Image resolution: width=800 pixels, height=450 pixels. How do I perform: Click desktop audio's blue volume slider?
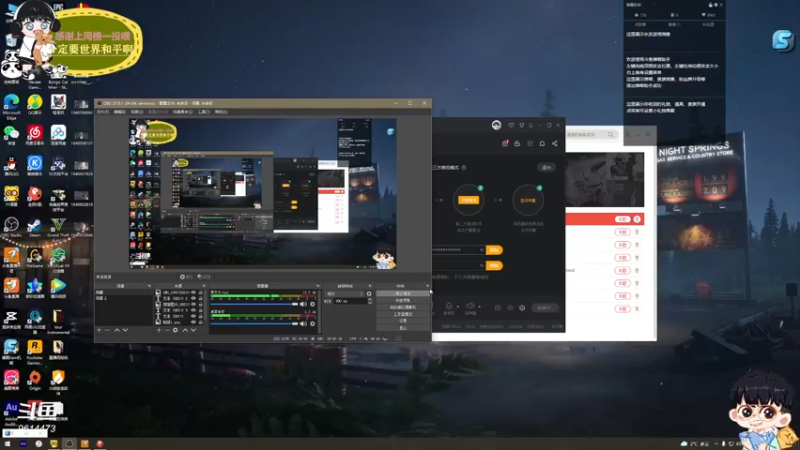[254, 323]
